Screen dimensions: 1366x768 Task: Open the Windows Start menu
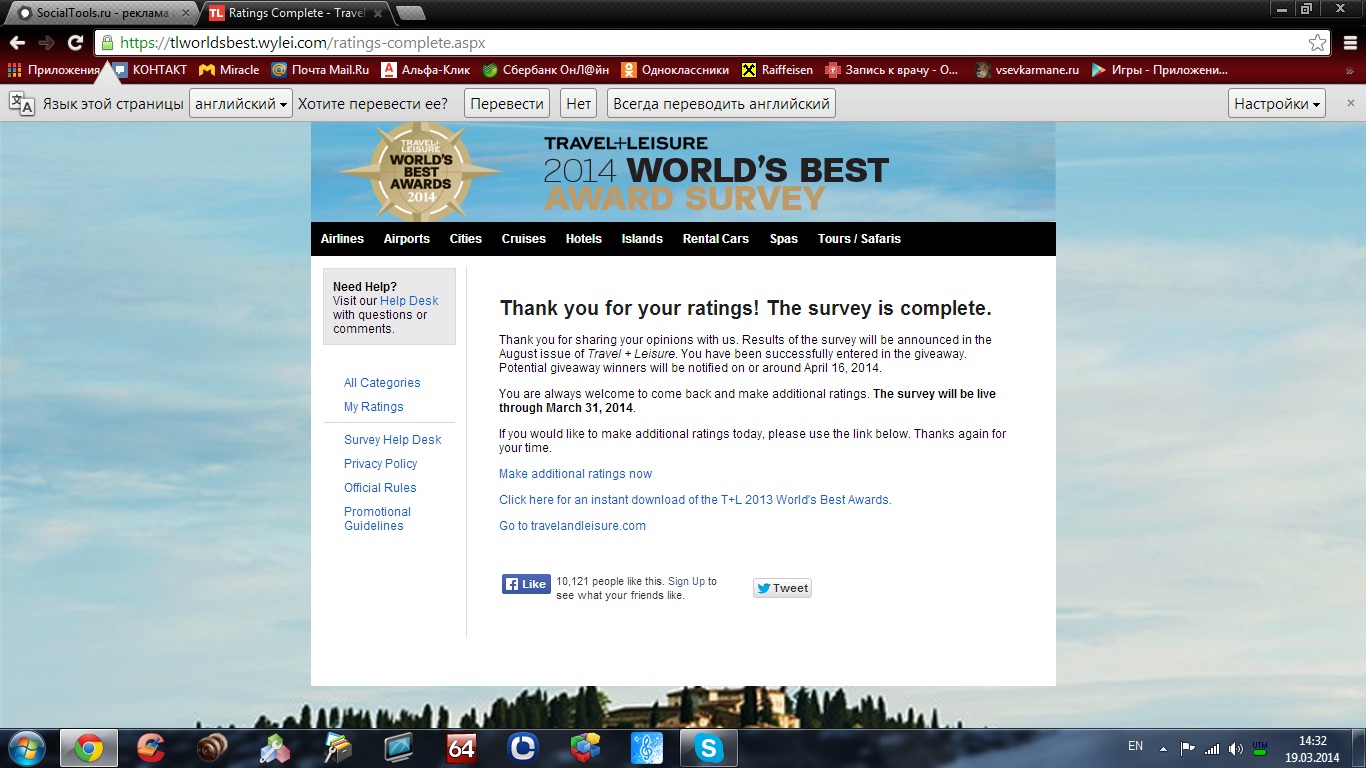point(26,748)
